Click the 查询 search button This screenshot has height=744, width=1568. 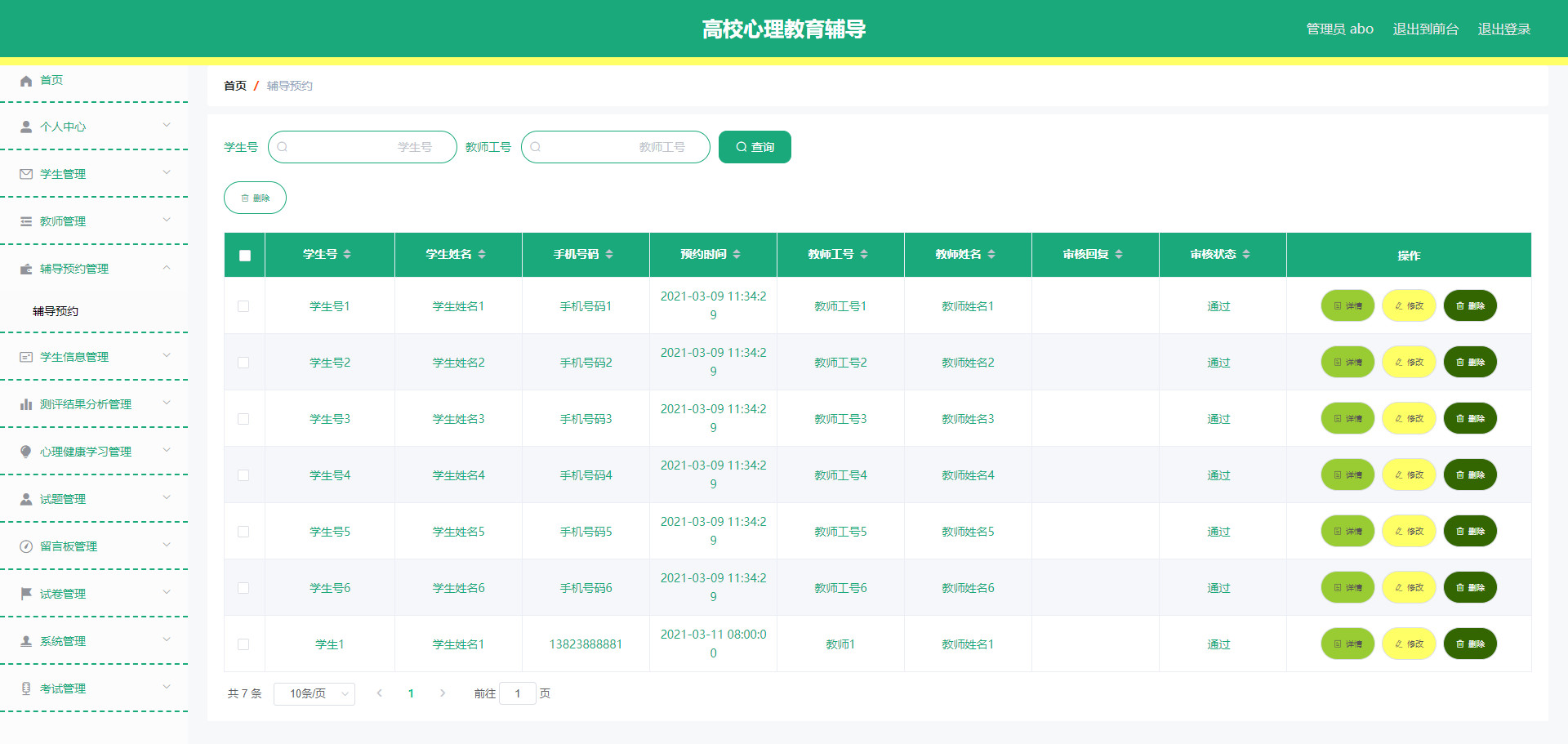(755, 147)
